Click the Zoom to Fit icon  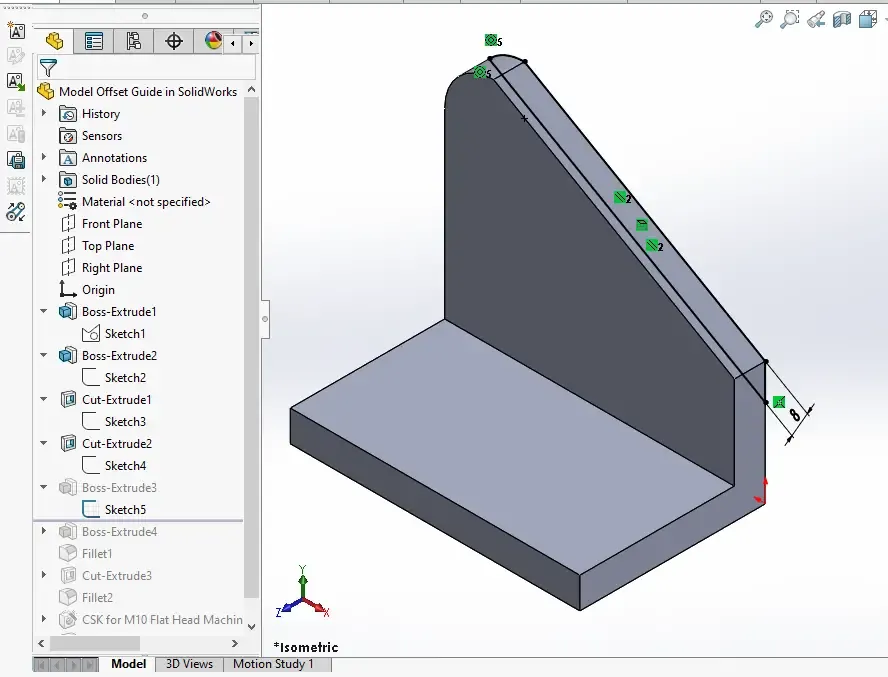pyautogui.click(x=764, y=19)
